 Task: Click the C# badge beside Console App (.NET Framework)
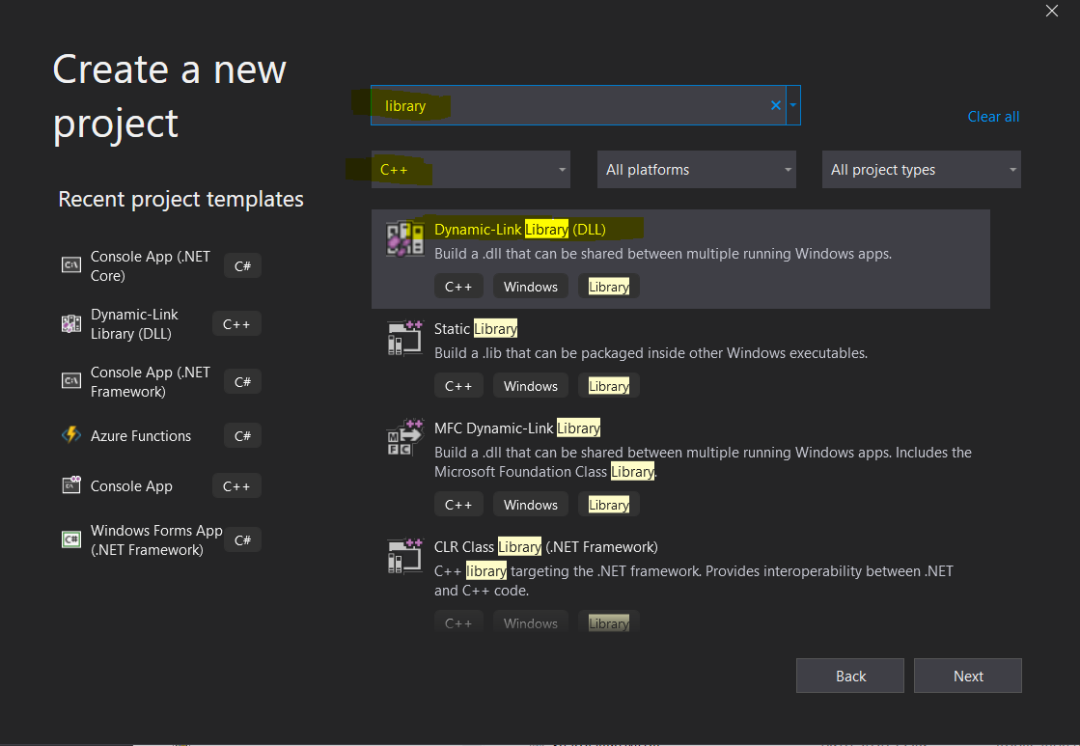242,382
